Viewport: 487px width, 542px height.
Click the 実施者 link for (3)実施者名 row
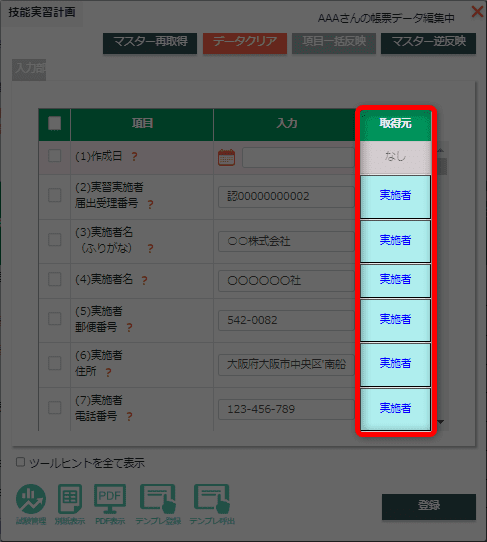pyautogui.click(x=395, y=240)
